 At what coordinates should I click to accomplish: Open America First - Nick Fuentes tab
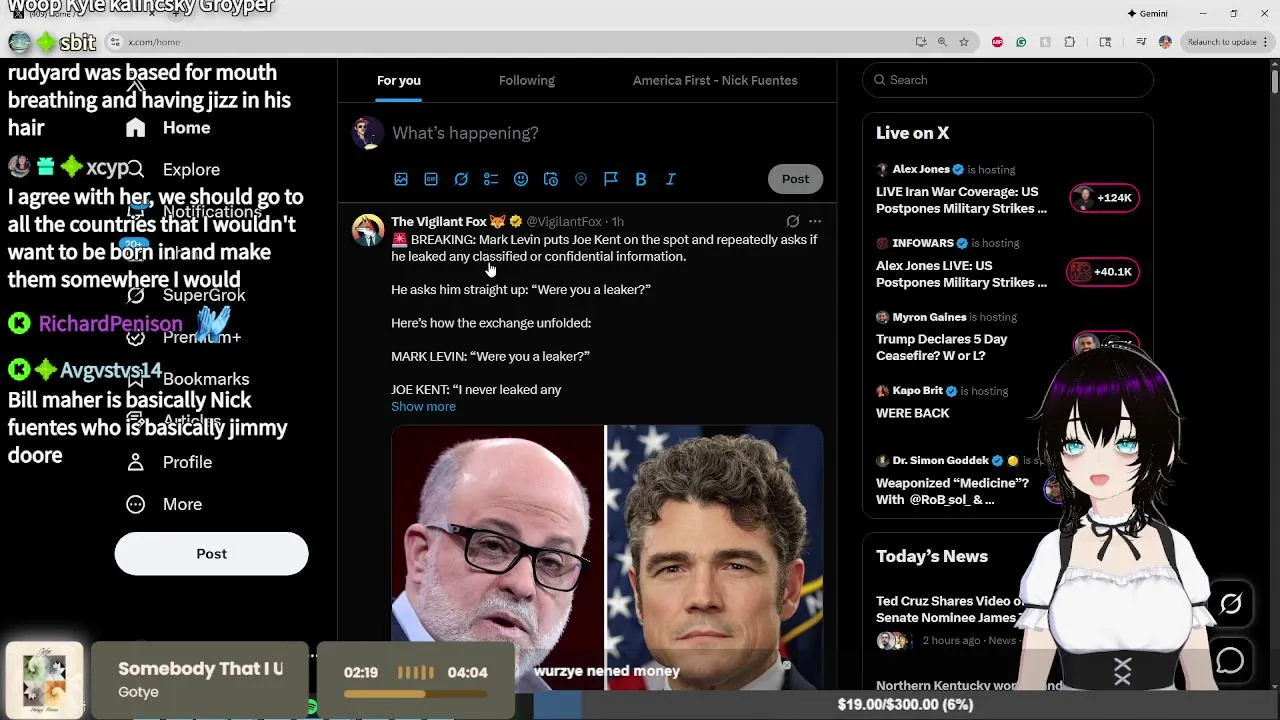[x=715, y=81]
